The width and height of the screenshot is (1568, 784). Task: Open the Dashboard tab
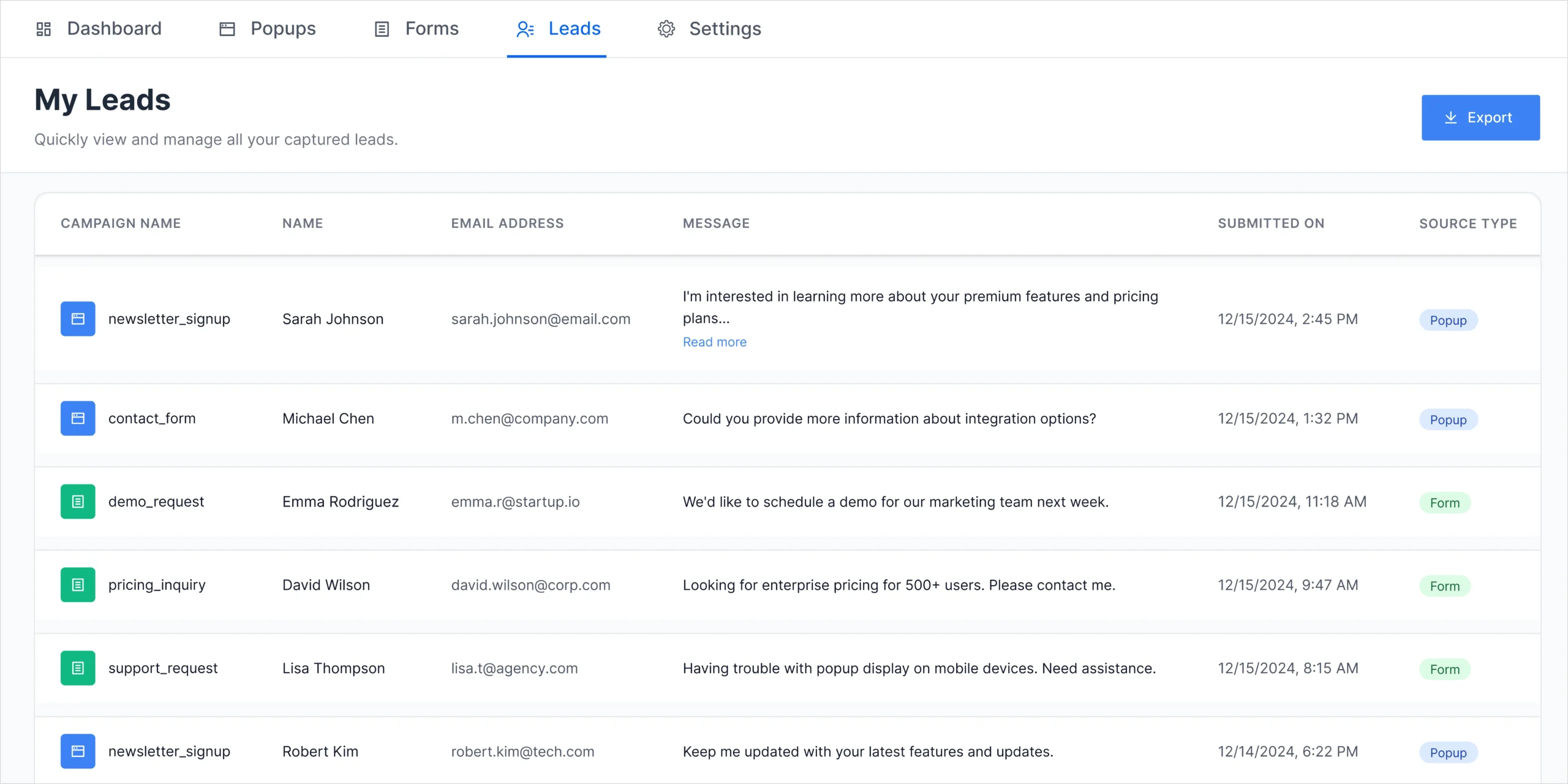coord(99,29)
